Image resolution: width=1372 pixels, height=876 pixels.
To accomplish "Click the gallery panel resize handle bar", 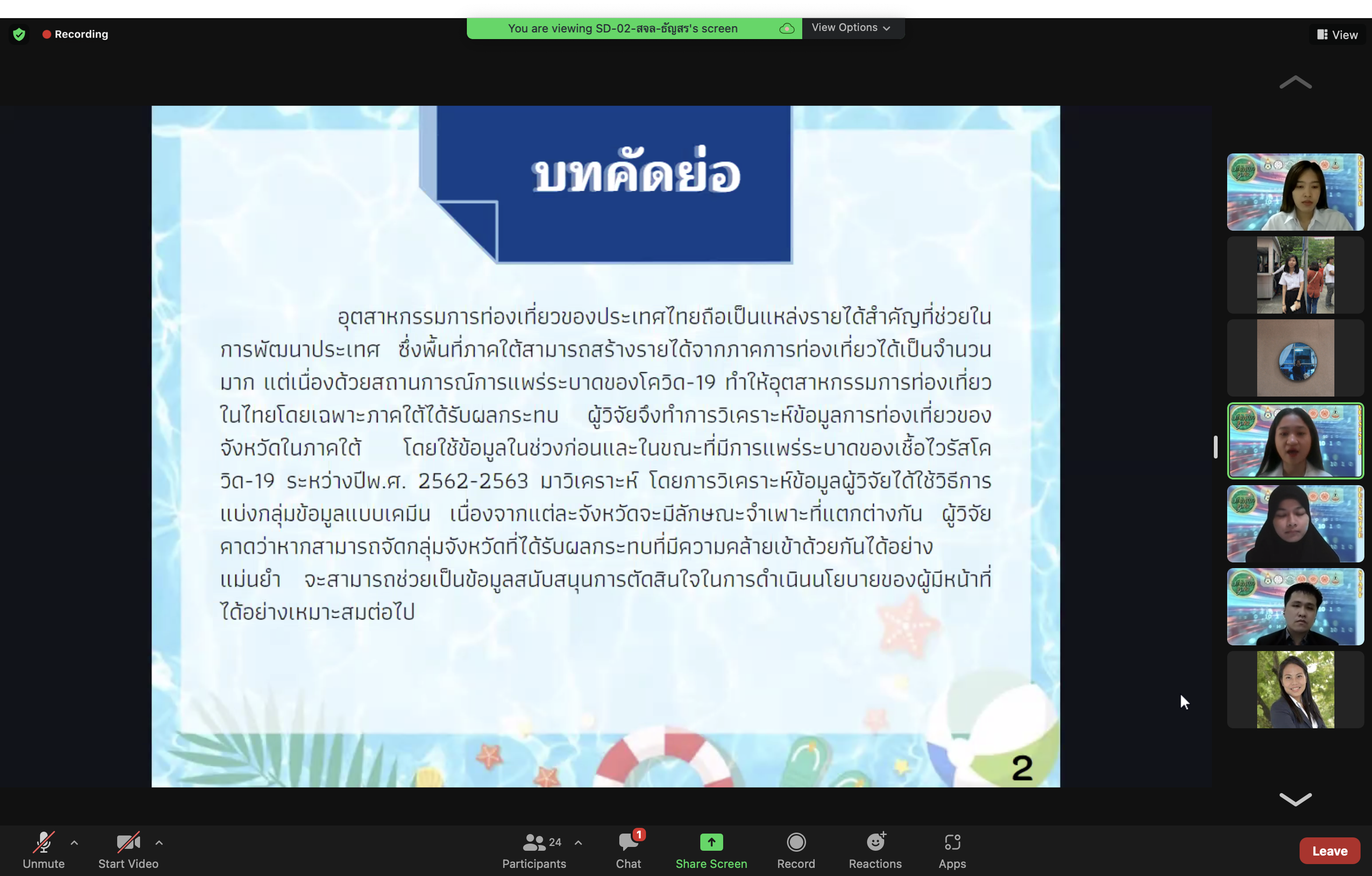I will (x=1215, y=447).
